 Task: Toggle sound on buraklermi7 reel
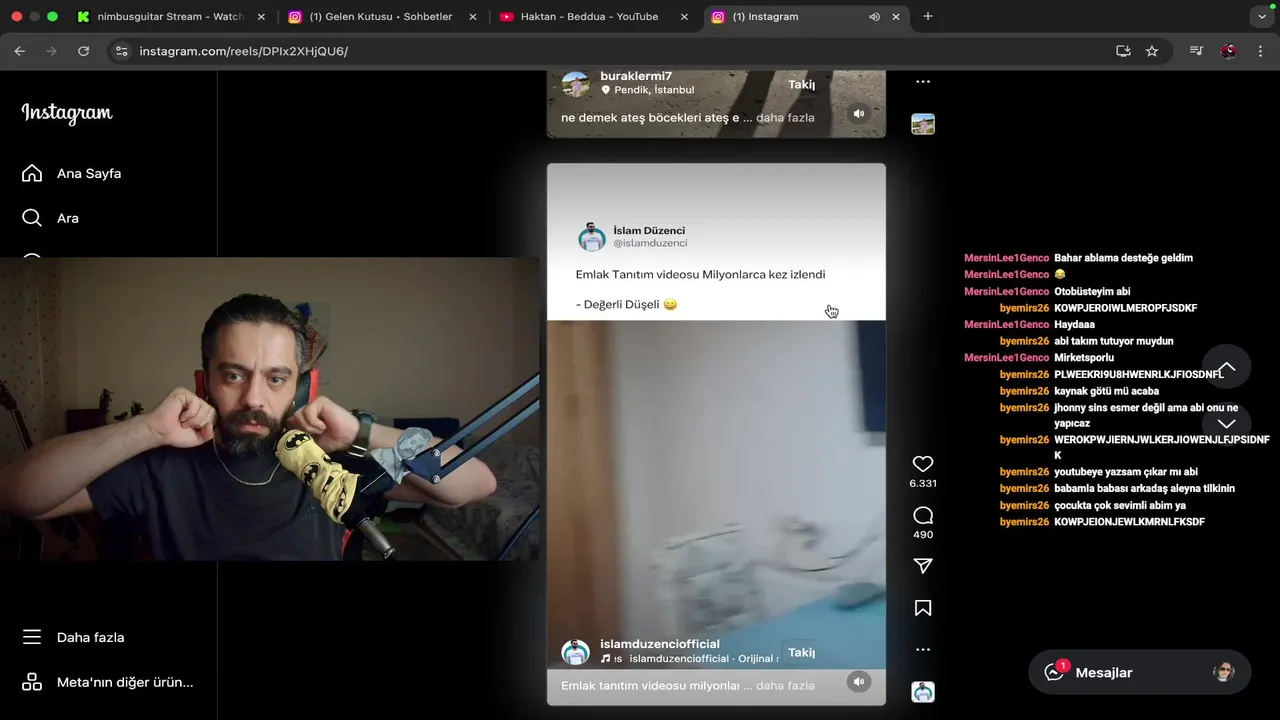[x=858, y=114]
